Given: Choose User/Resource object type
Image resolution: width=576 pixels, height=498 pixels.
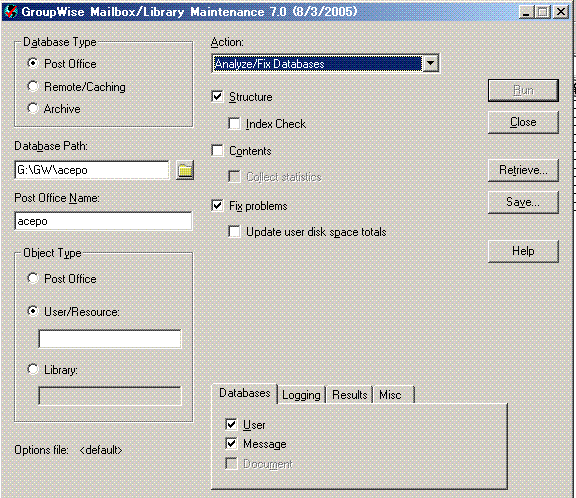Looking at the screenshot, I should [33, 311].
